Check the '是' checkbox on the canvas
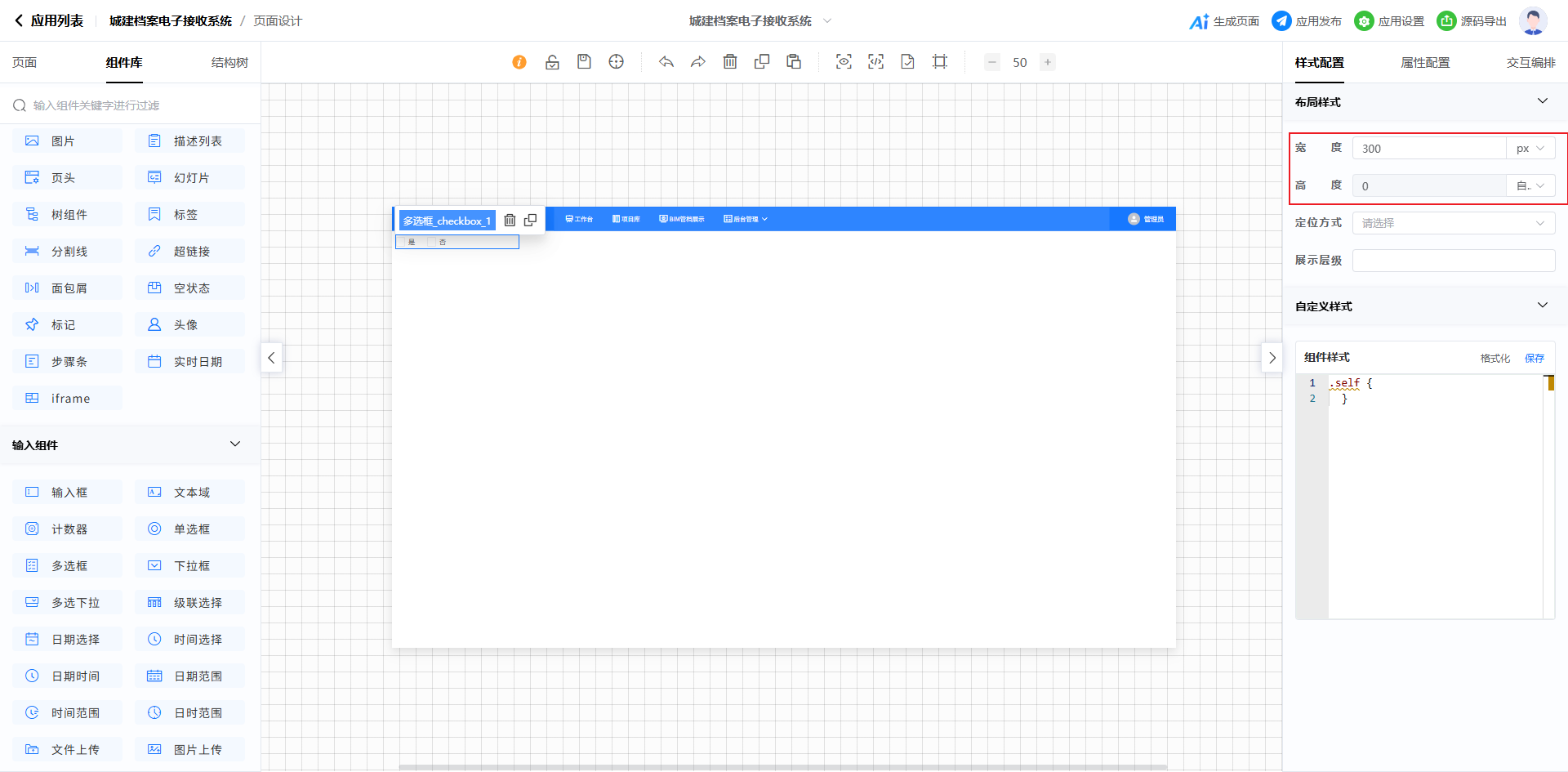The image size is (1568, 772). tap(403, 243)
